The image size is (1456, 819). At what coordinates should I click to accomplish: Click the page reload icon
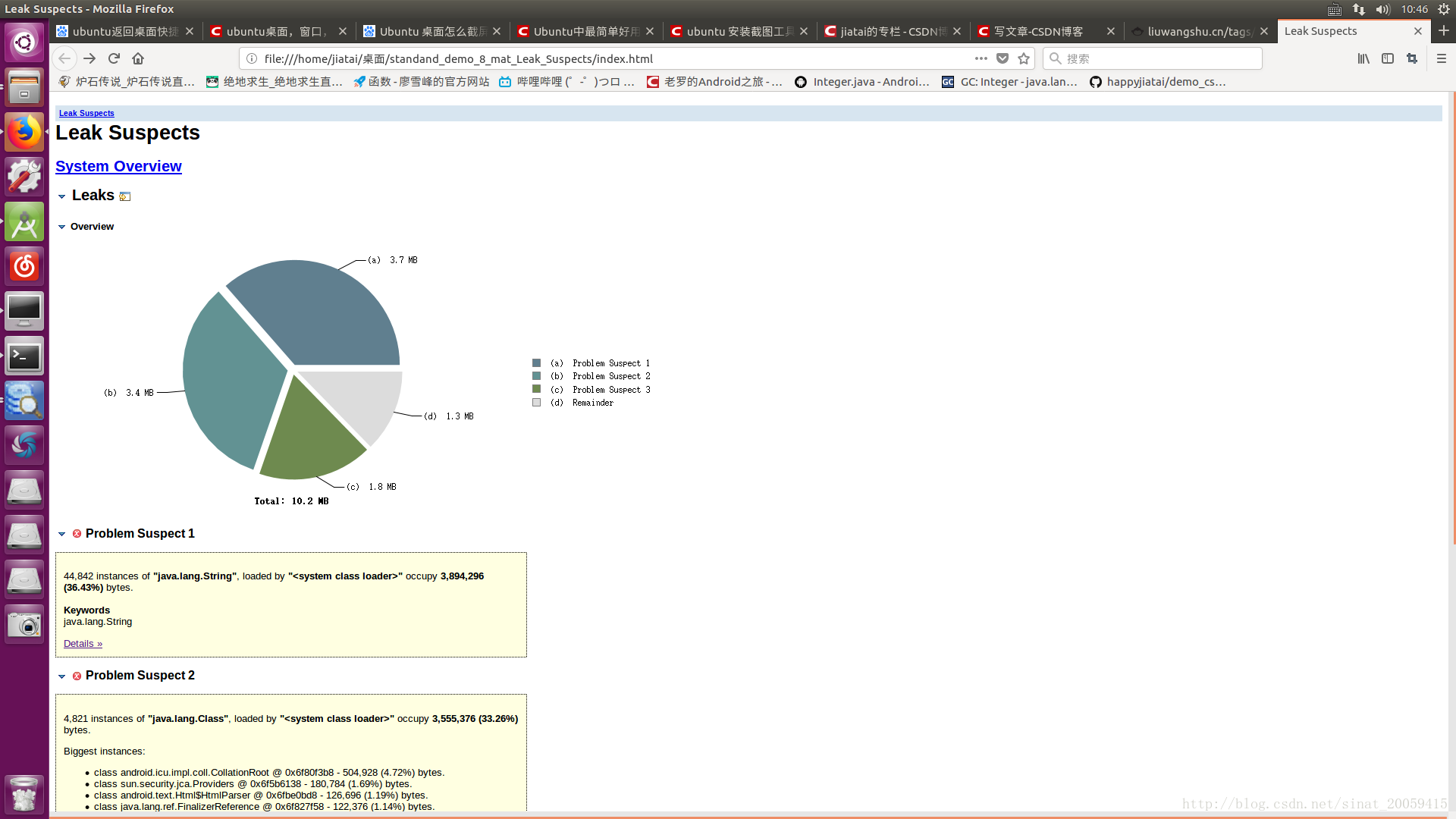tap(114, 58)
